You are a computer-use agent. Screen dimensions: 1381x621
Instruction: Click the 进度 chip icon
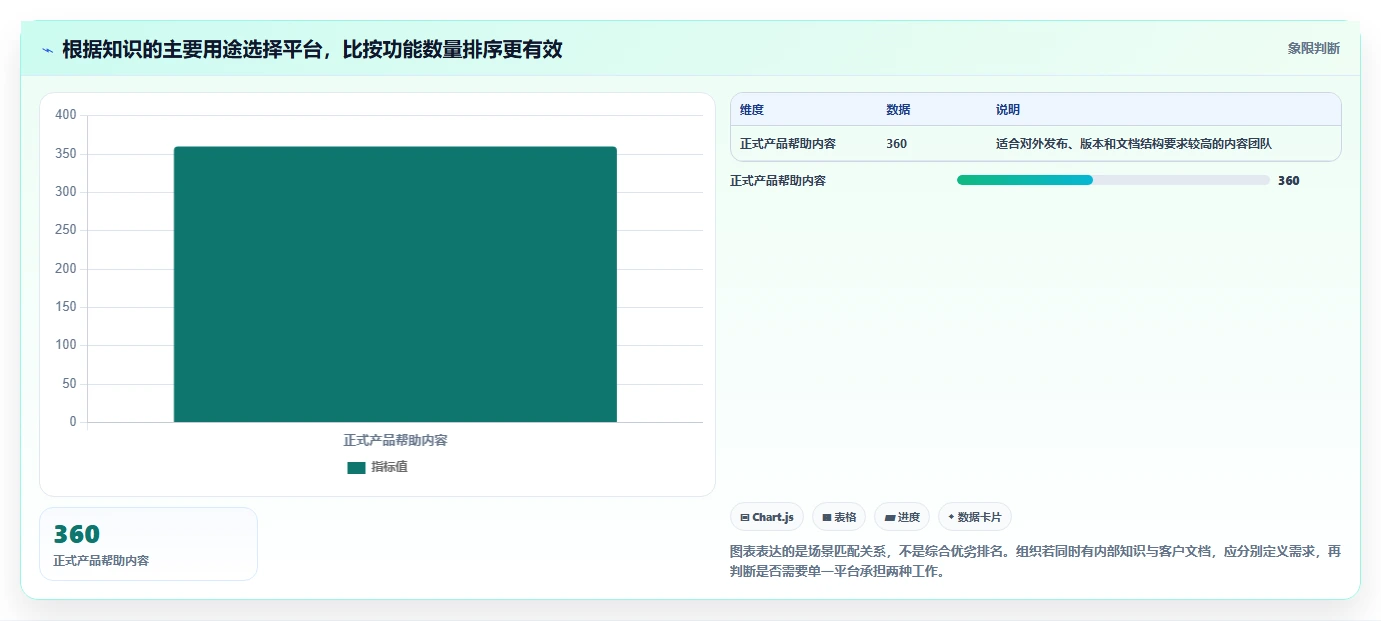click(889, 518)
